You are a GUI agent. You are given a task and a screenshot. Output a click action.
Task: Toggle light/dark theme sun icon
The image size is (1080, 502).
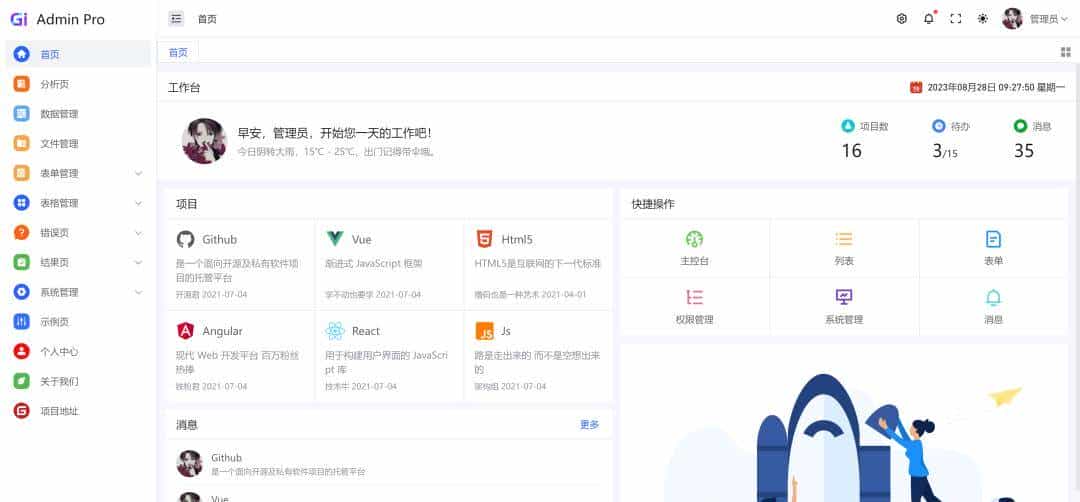983,19
